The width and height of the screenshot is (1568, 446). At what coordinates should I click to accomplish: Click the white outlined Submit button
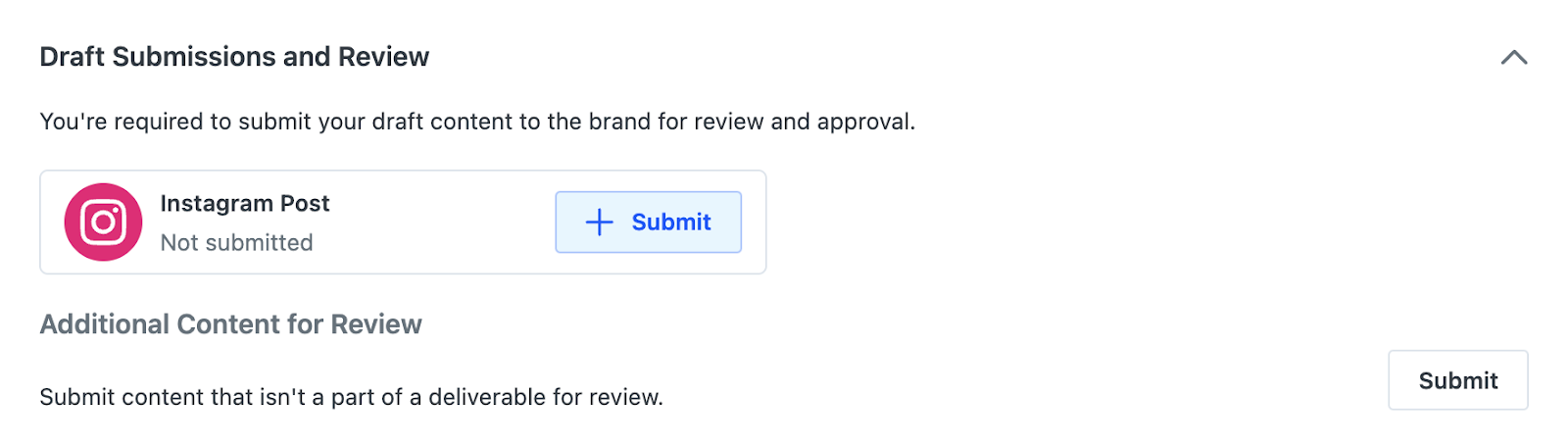[x=1457, y=380]
